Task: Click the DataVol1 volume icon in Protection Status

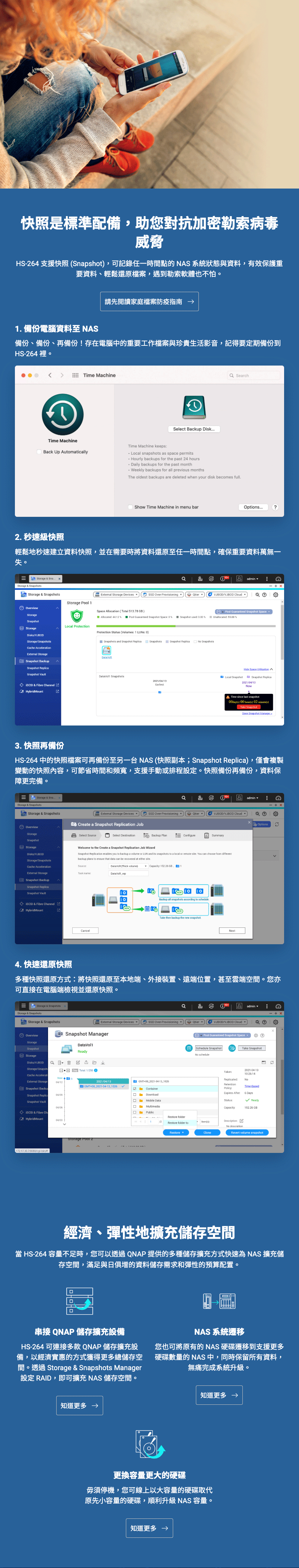Action: [106, 651]
